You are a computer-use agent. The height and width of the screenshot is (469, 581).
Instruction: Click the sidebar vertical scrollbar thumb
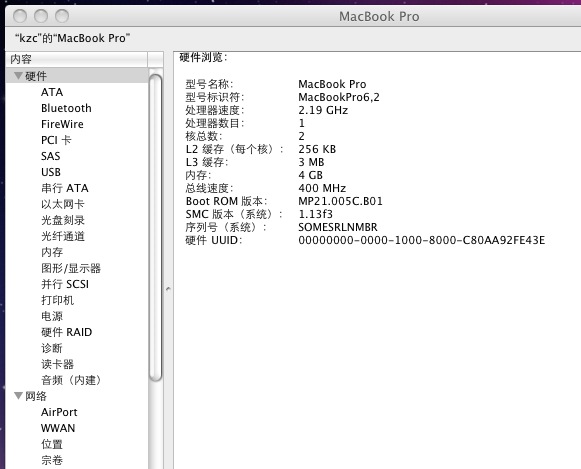(155, 227)
